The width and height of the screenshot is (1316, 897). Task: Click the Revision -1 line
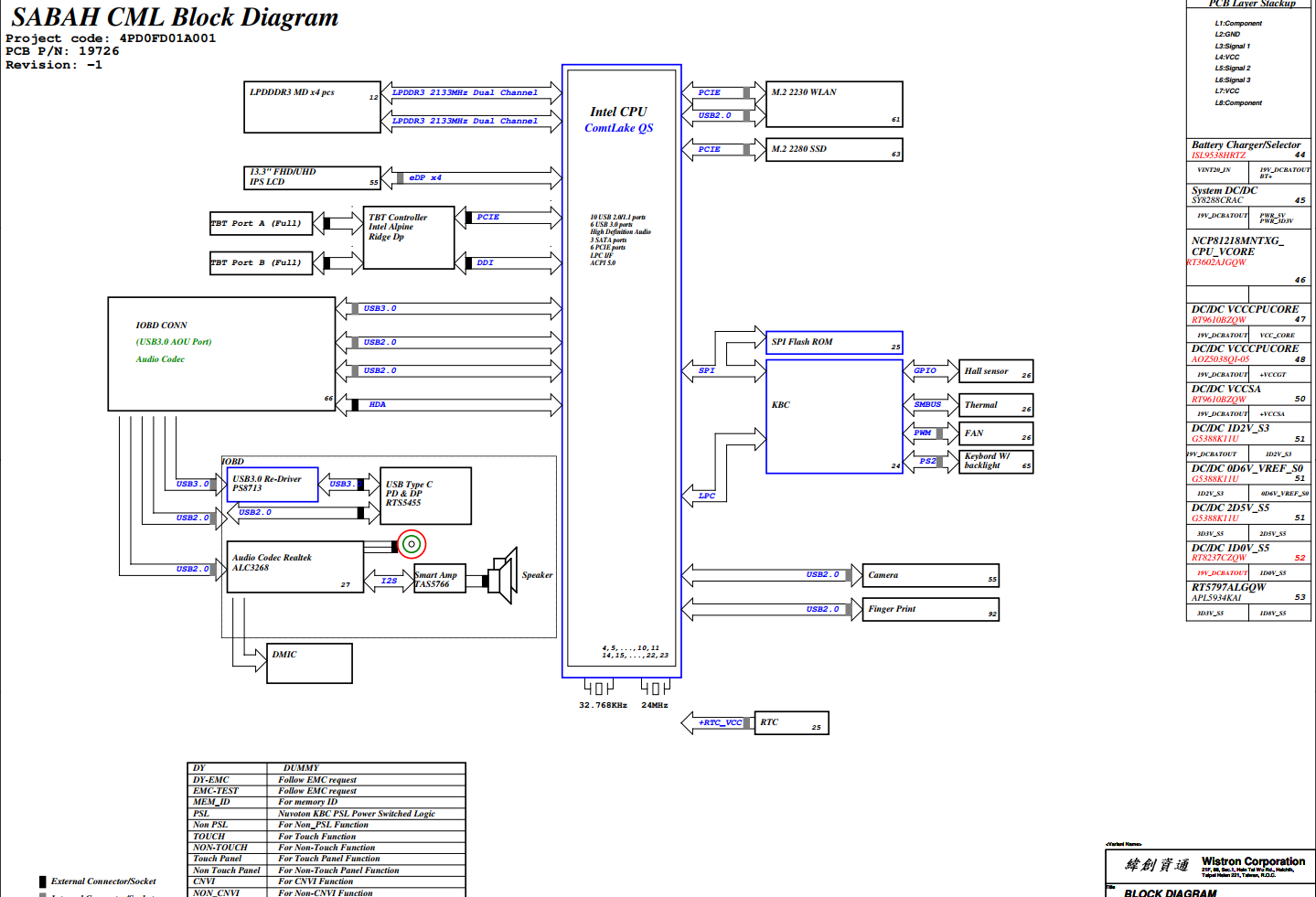click(54, 65)
